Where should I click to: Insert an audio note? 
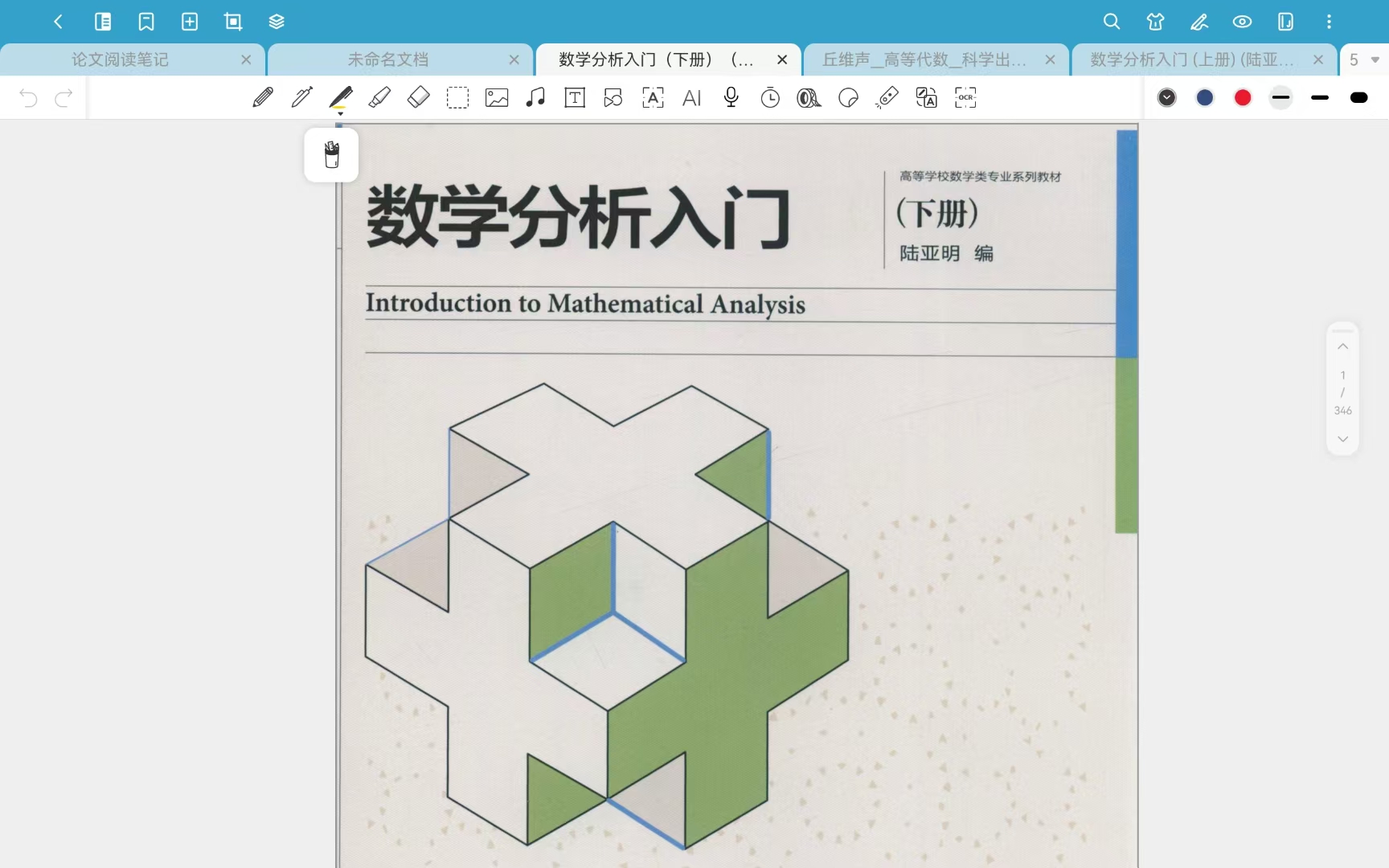pos(535,97)
